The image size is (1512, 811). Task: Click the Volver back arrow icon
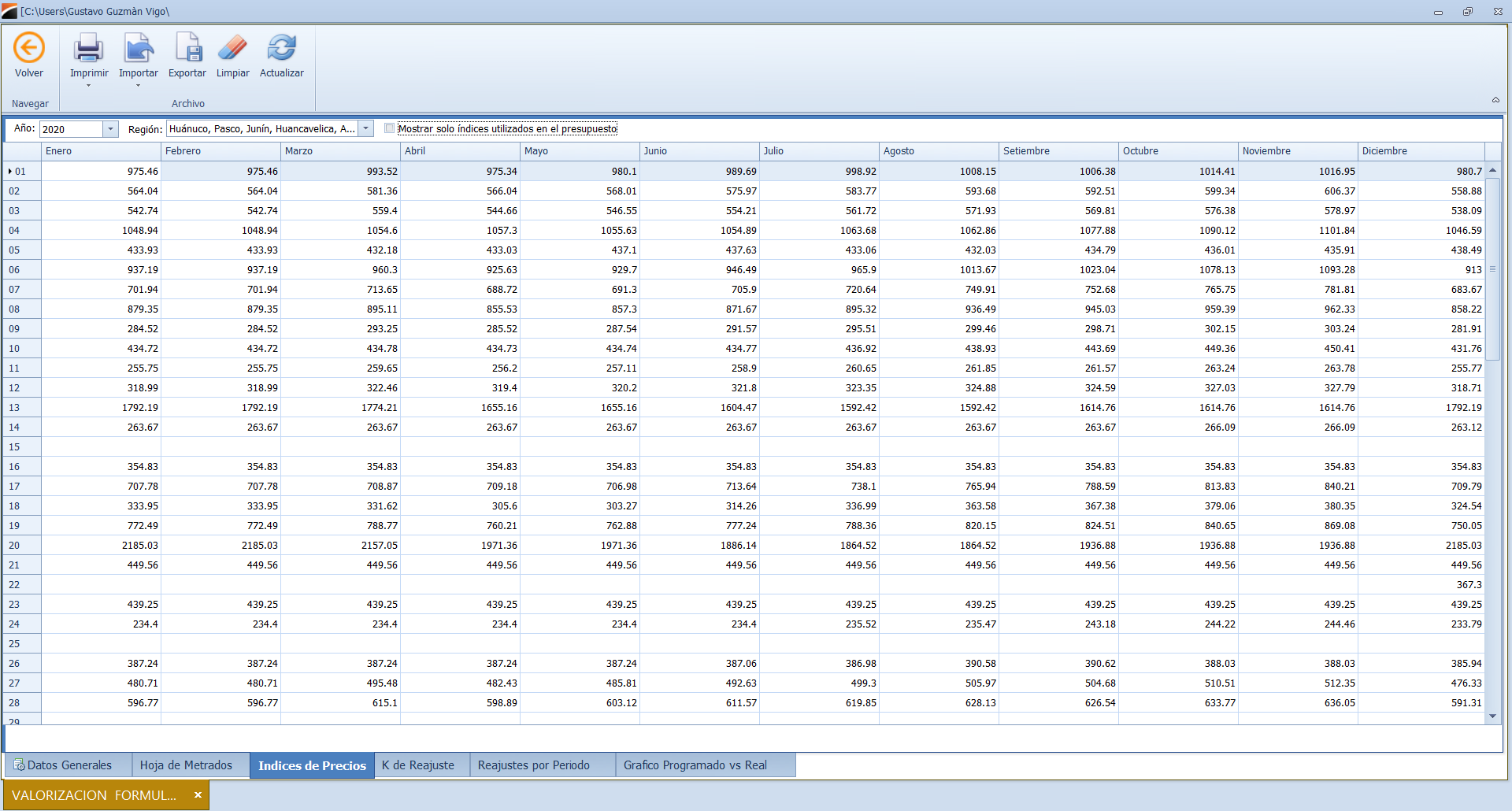point(29,48)
